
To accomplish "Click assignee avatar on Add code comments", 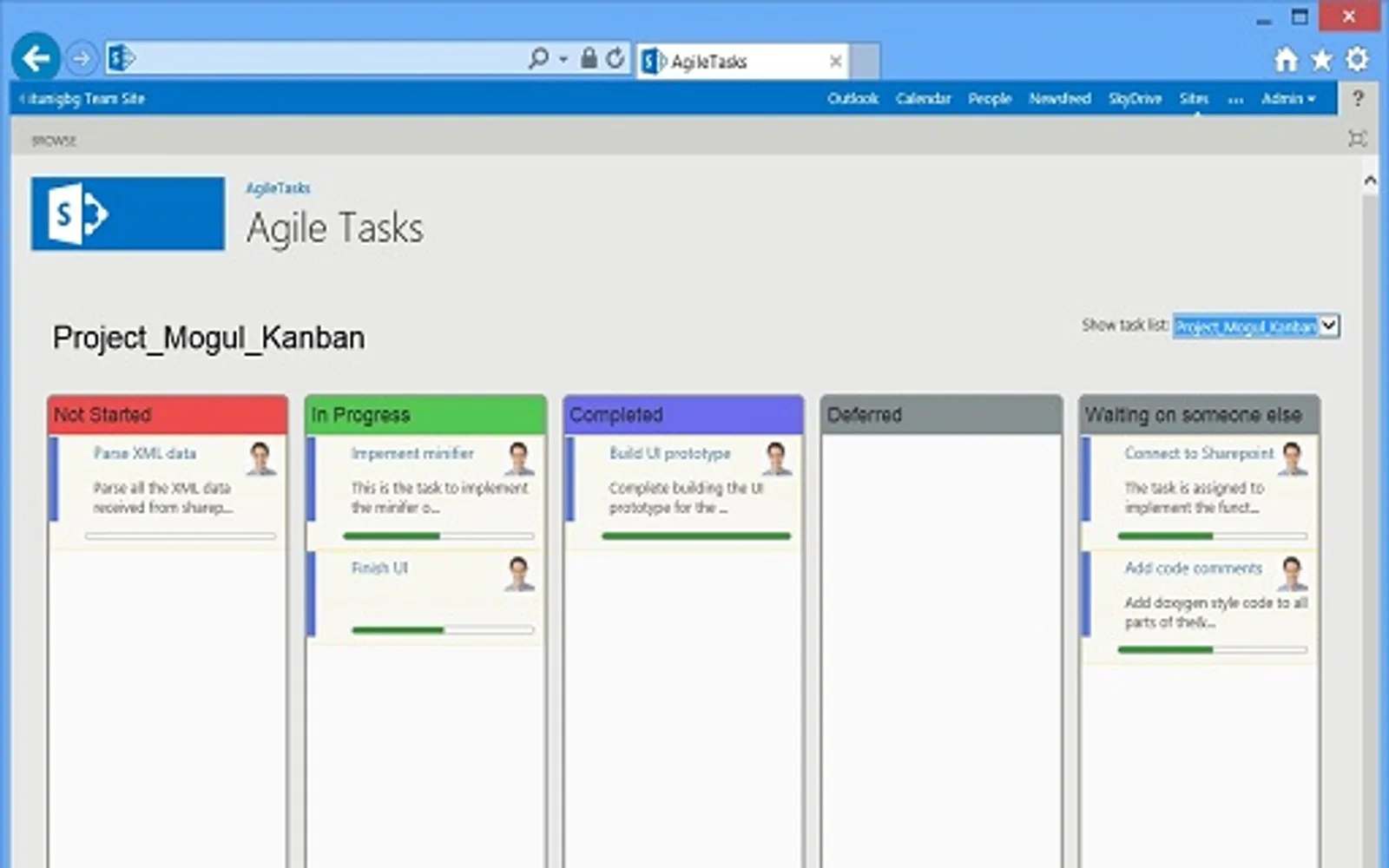I will (x=1293, y=575).
